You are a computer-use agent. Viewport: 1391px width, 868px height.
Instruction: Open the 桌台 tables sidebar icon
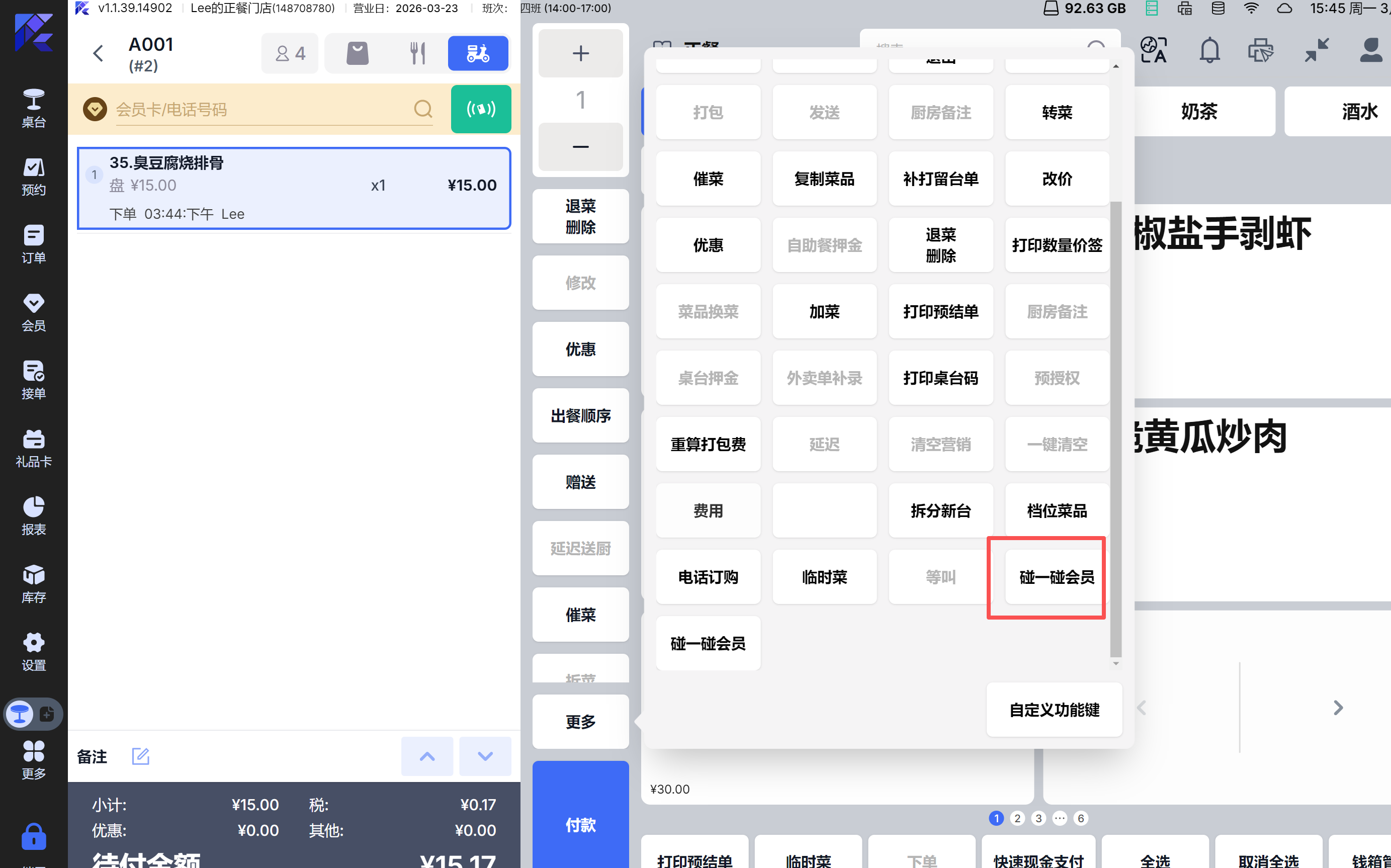[x=33, y=108]
